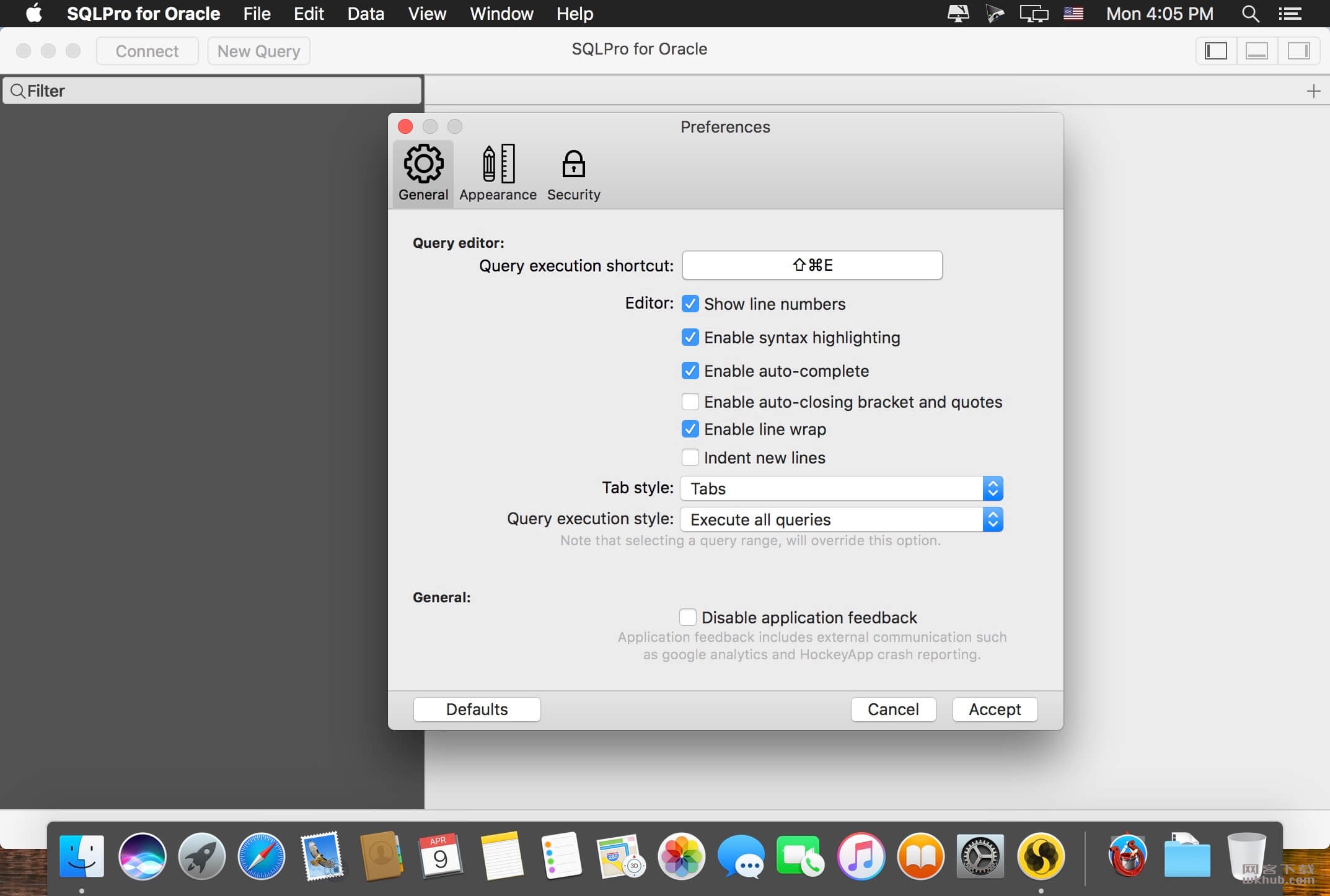Click the US flag input source icon
The height and width of the screenshot is (896, 1330).
[x=1073, y=14]
